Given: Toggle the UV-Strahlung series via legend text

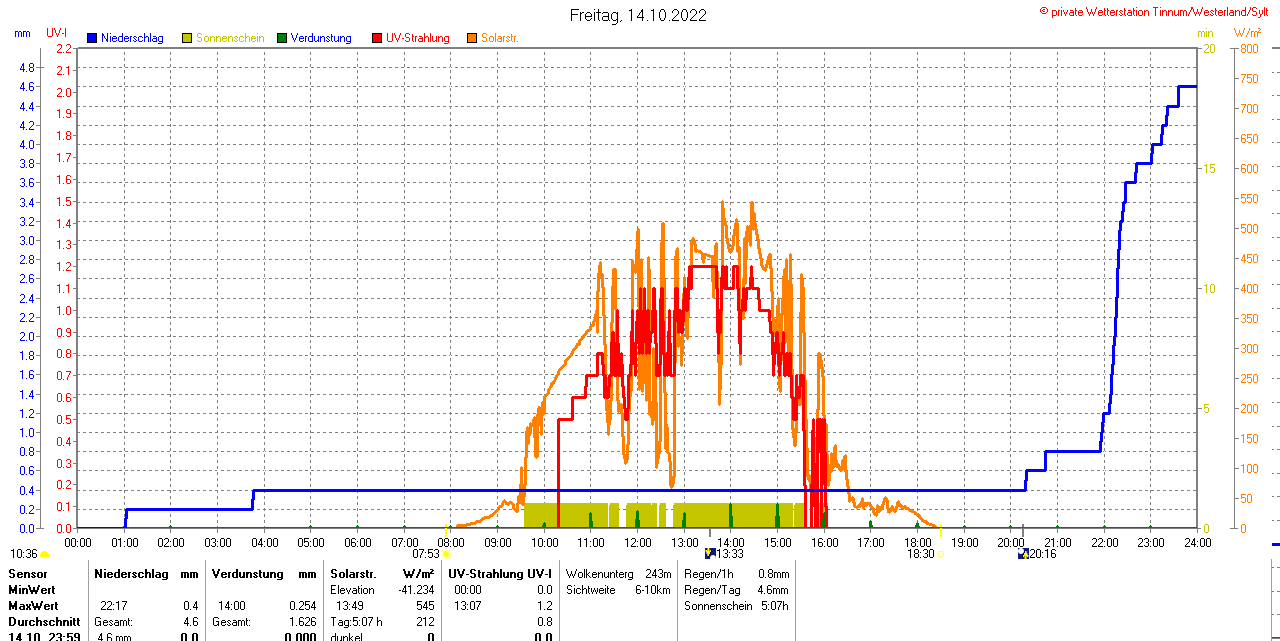Looking at the screenshot, I should point(417,38).
